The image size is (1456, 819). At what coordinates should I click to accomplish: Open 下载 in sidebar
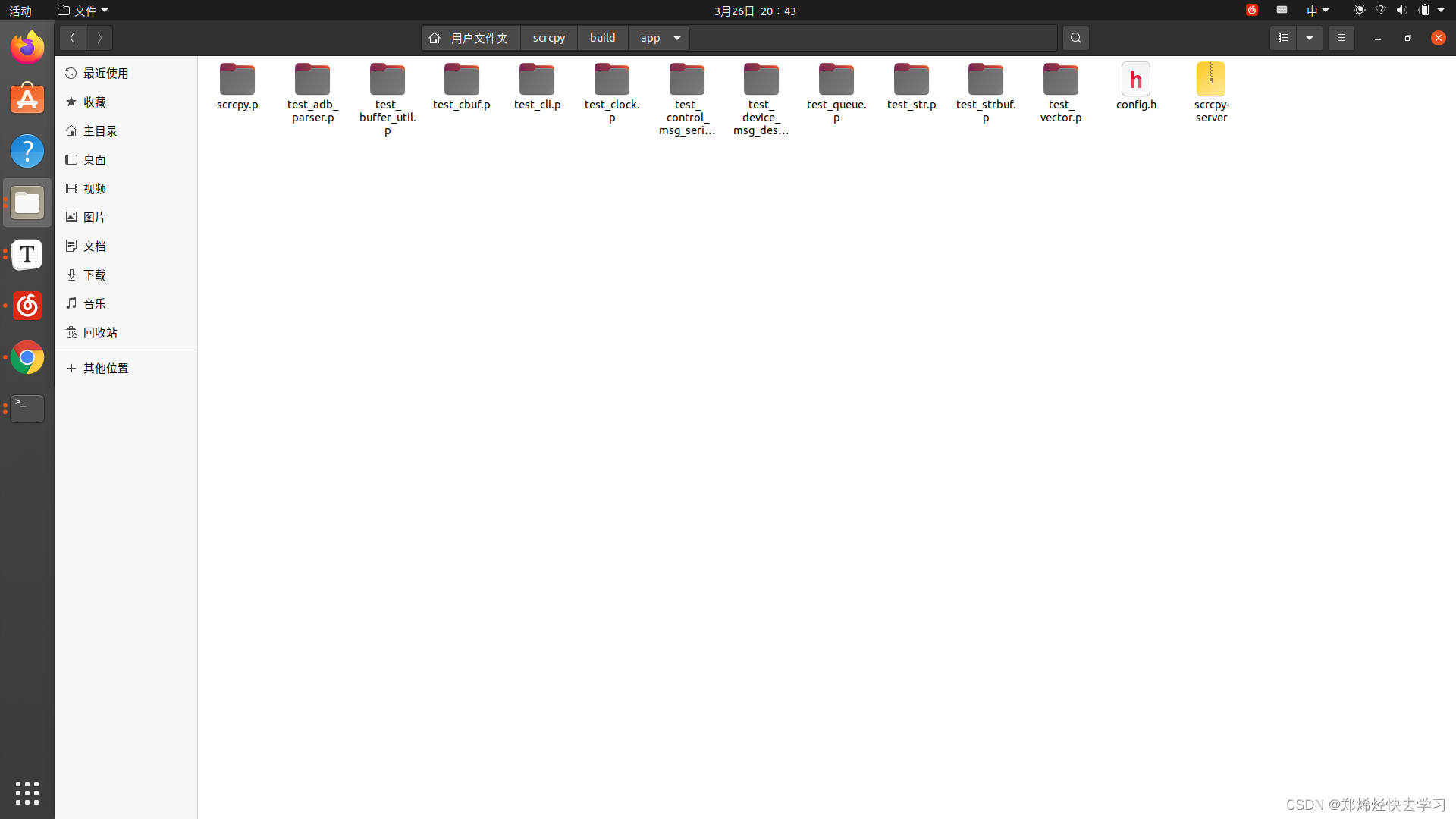click(x=126, y=275)
